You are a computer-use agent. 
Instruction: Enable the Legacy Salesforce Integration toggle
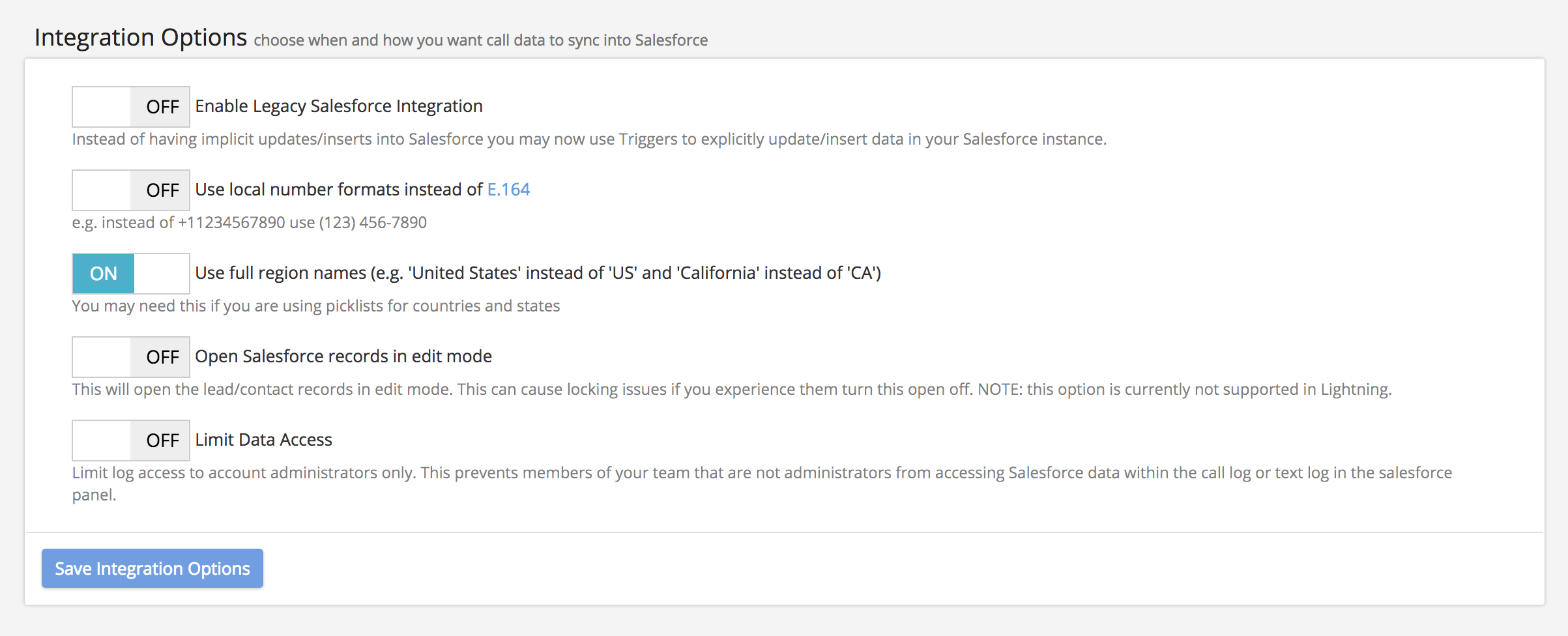(130, 107)
